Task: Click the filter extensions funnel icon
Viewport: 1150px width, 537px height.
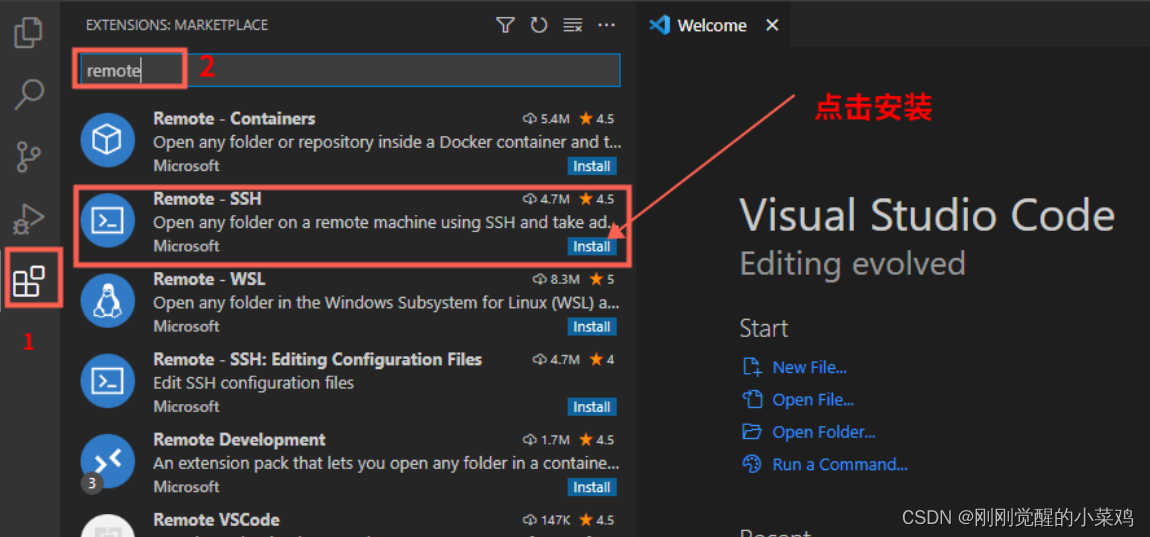Action: click(x=505, y=26)
